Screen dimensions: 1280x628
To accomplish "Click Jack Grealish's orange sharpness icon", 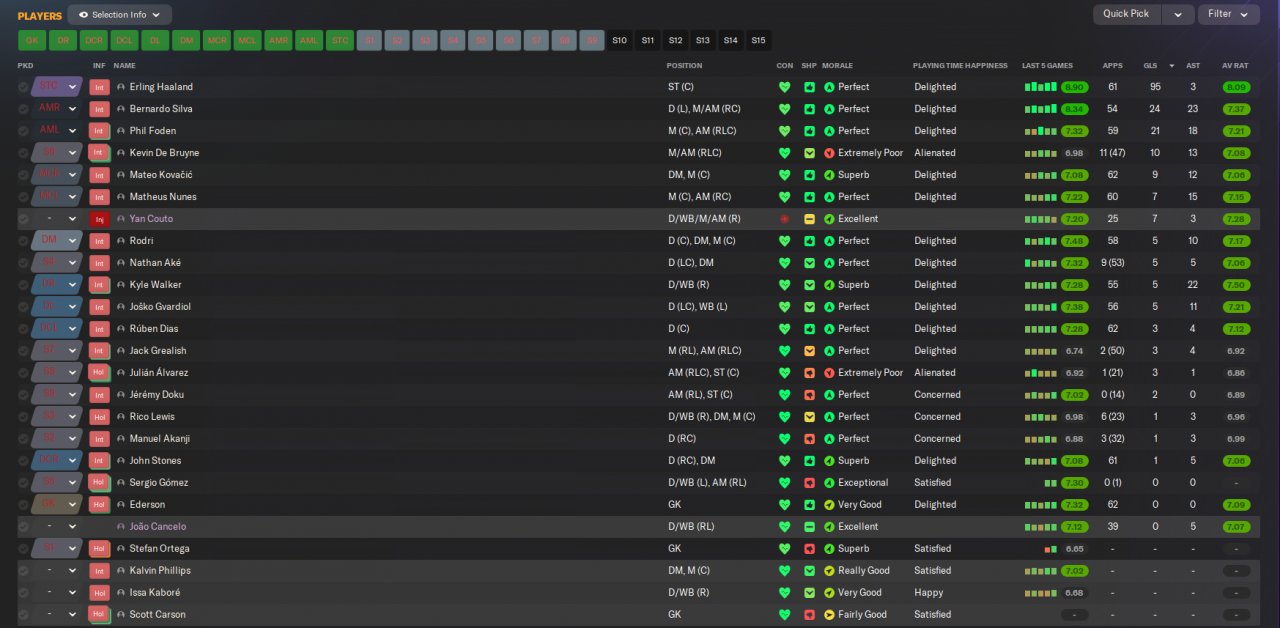I will (809, 351).
